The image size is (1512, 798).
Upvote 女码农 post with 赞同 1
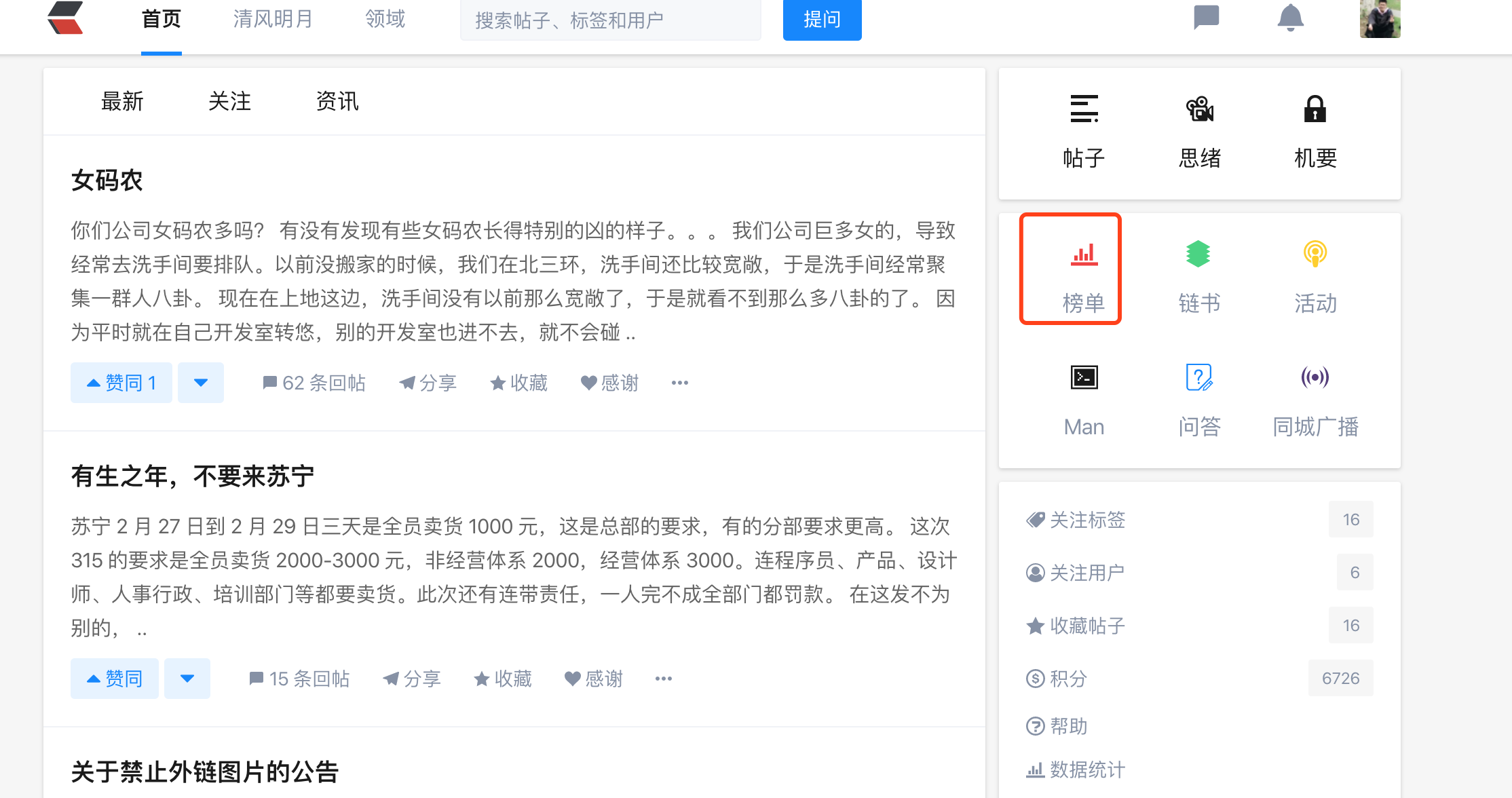tap(121, 383)
